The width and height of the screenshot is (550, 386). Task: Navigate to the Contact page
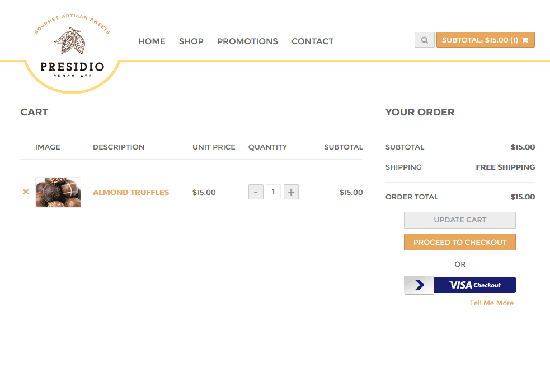click(x=312, y=41)
